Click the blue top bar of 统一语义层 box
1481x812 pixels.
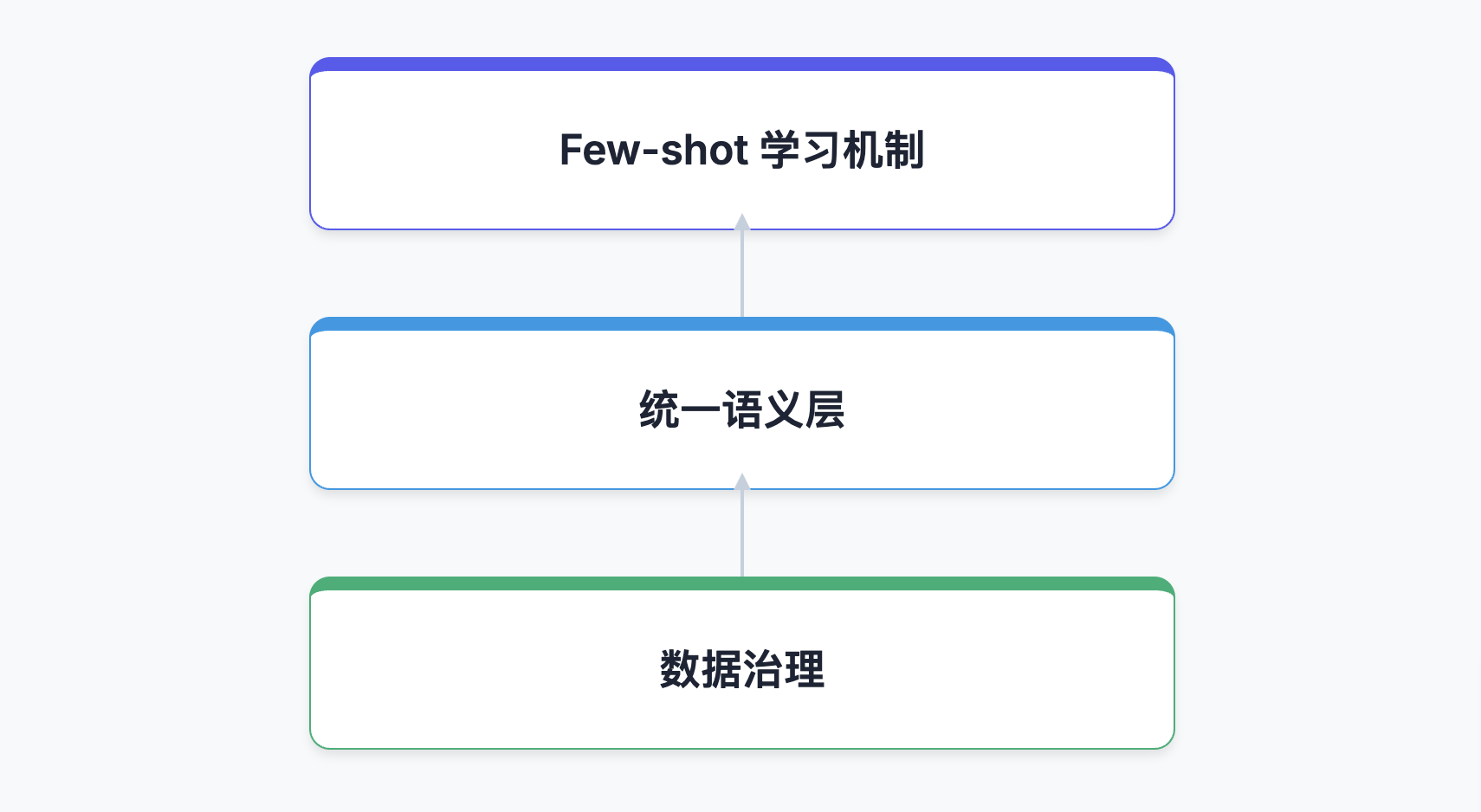(741, 324)
